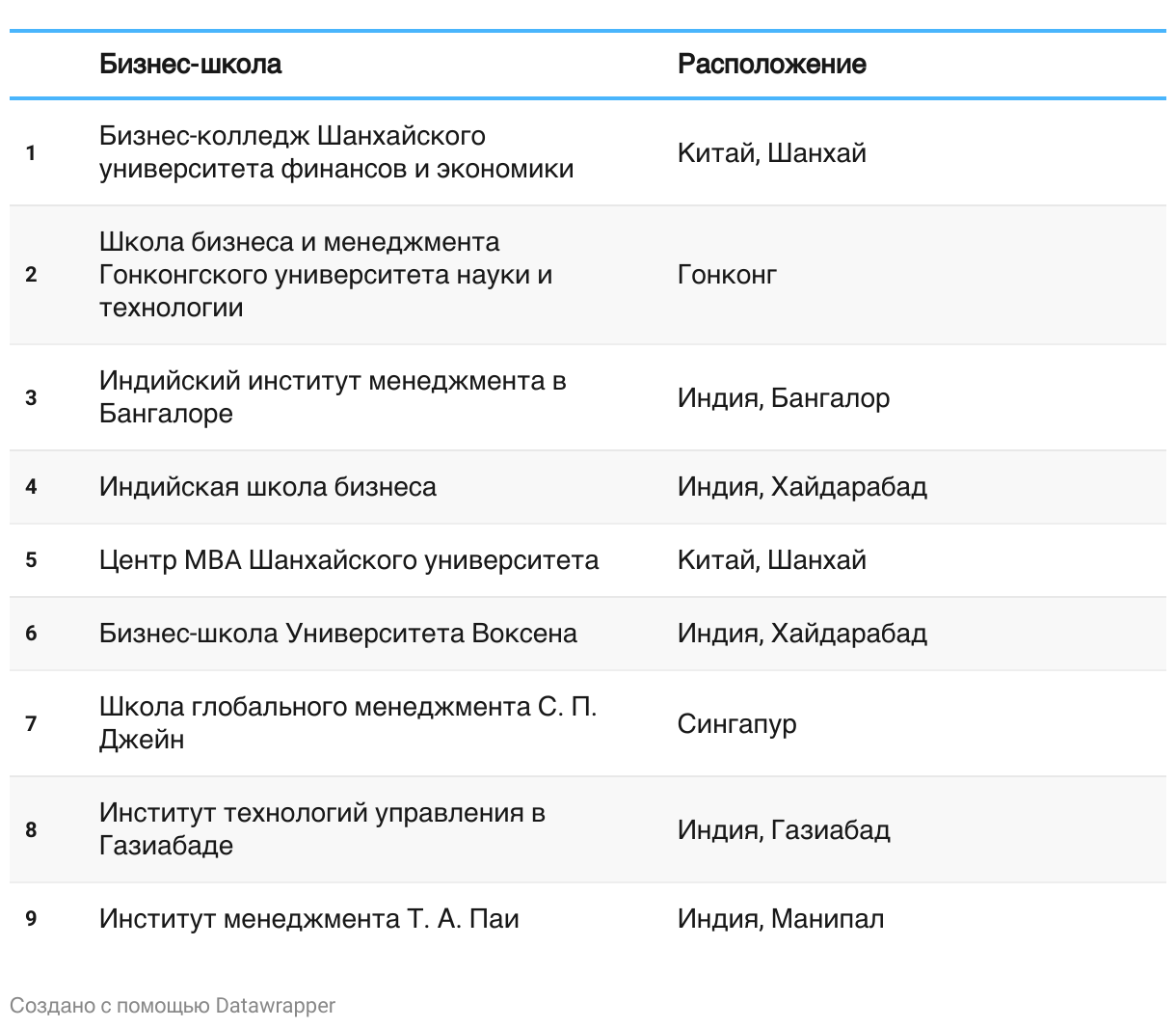This screenshot has width=1176, height=1028.
Task: Click Индия, Бангалор location cell
Action: 783,398
